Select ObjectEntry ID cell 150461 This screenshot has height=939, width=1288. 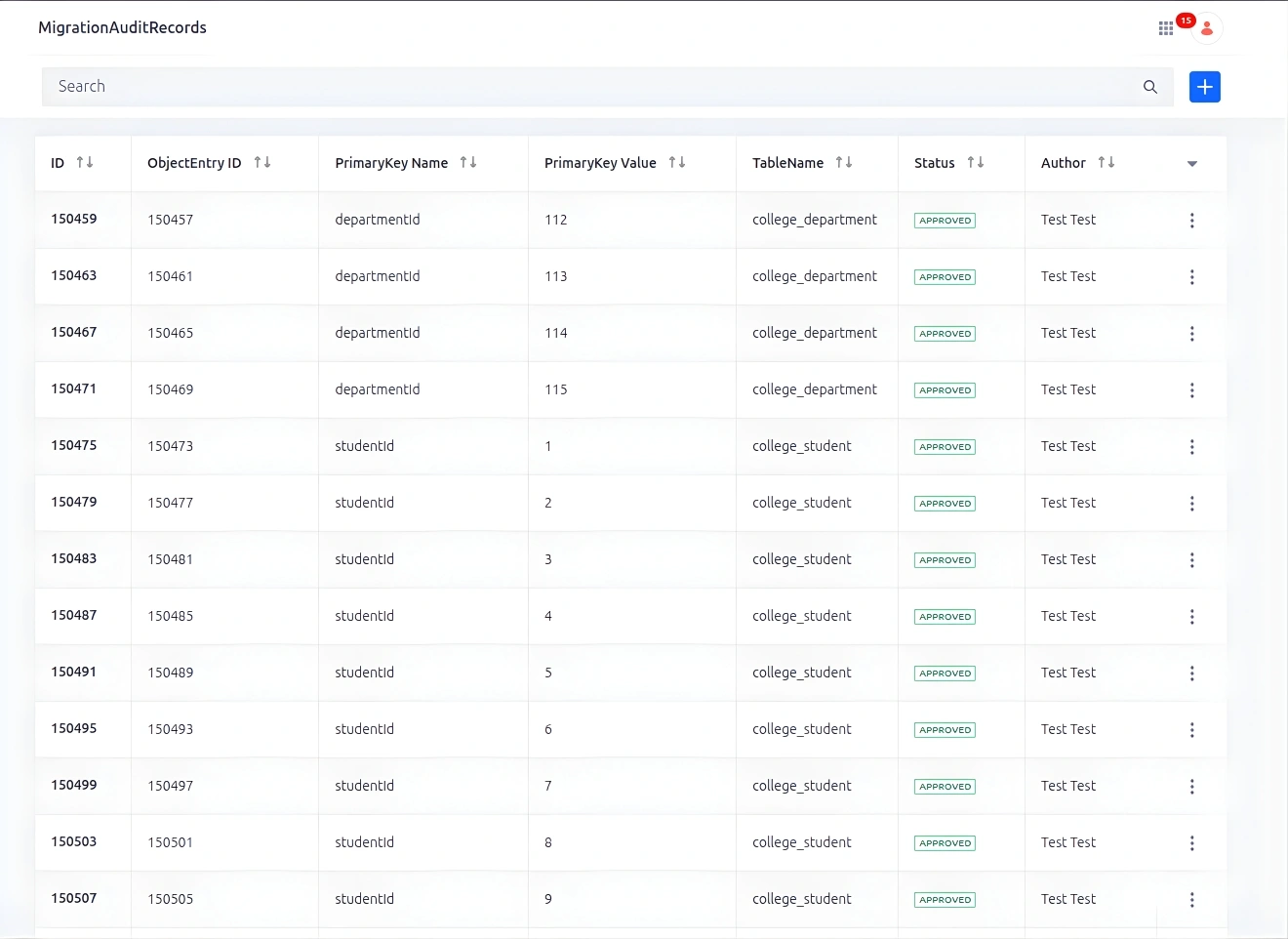click(x=171, y=276)
